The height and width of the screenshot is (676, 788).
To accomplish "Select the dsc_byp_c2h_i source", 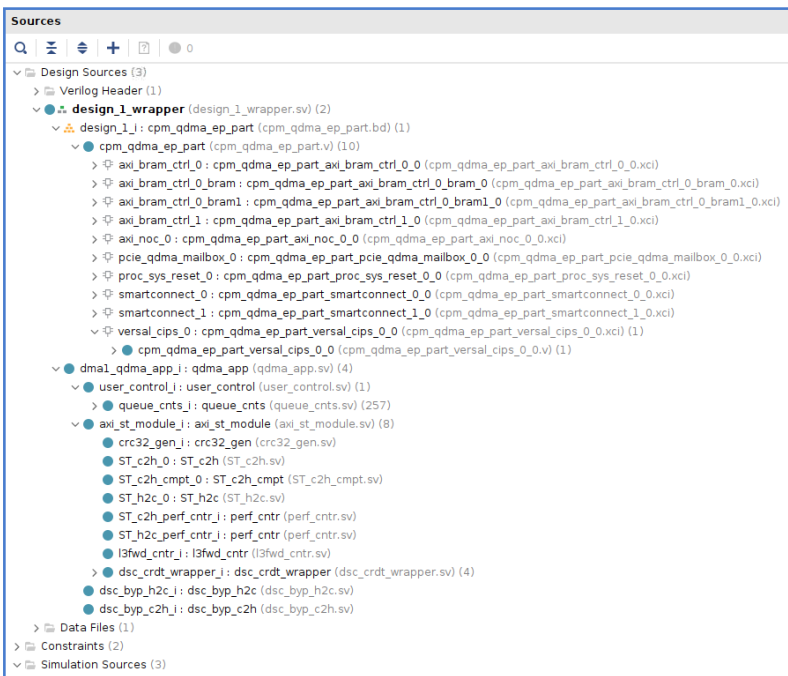I will (226, 609).
